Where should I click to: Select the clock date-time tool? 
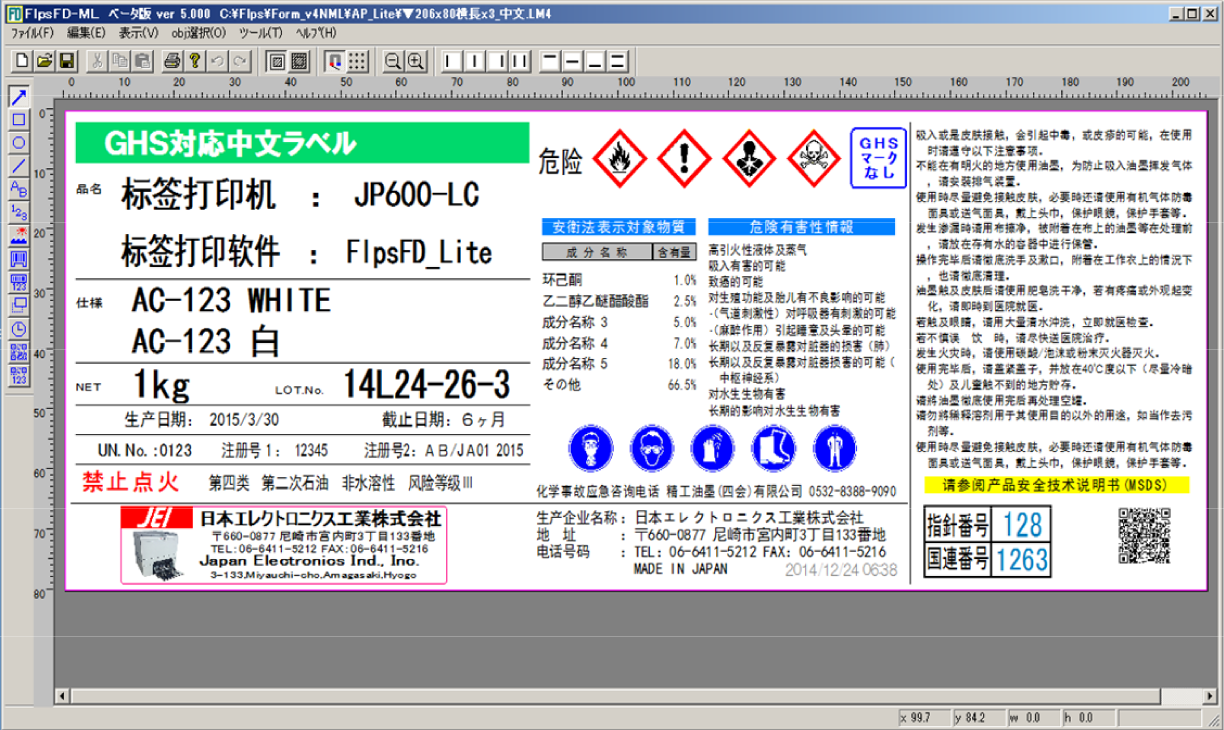(18, 327)
